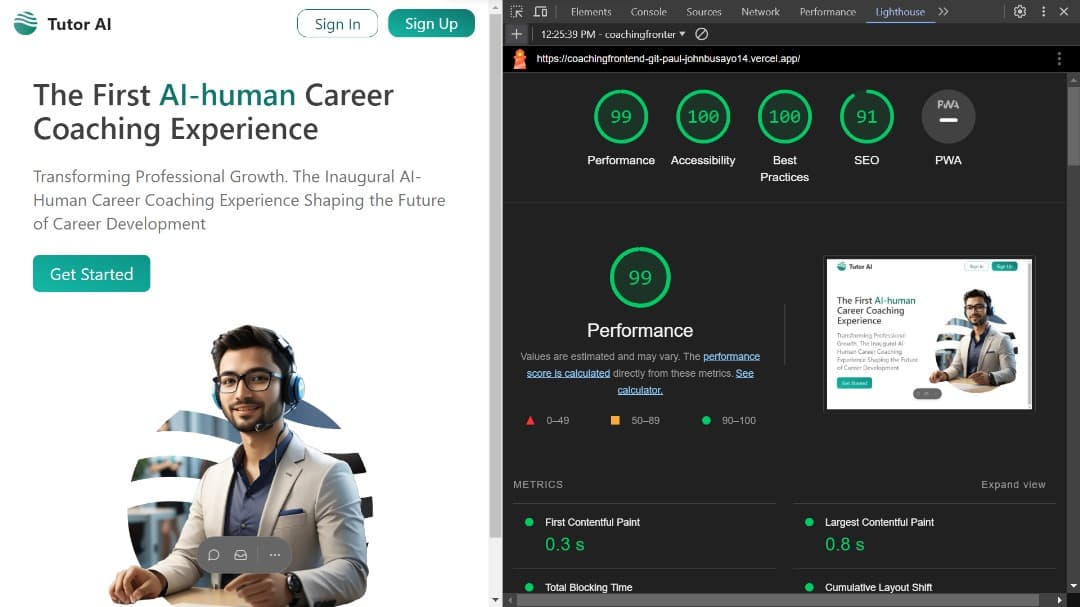Click the comment bubble icon in floating toolbar
The width and height of the screenshot is (1080, 607).
(x=213, y=555)
